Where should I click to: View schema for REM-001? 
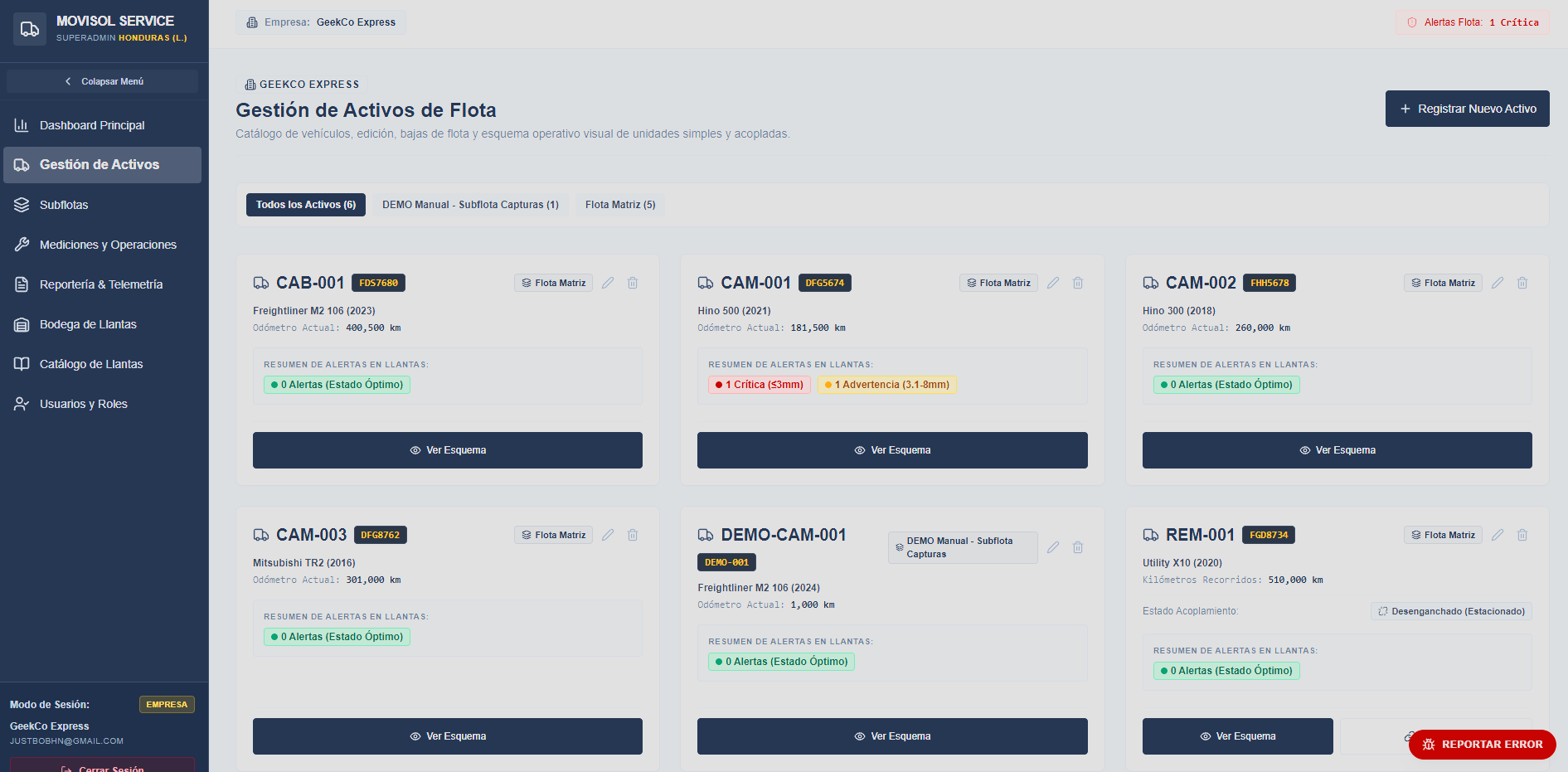(x=1238, y=736)
